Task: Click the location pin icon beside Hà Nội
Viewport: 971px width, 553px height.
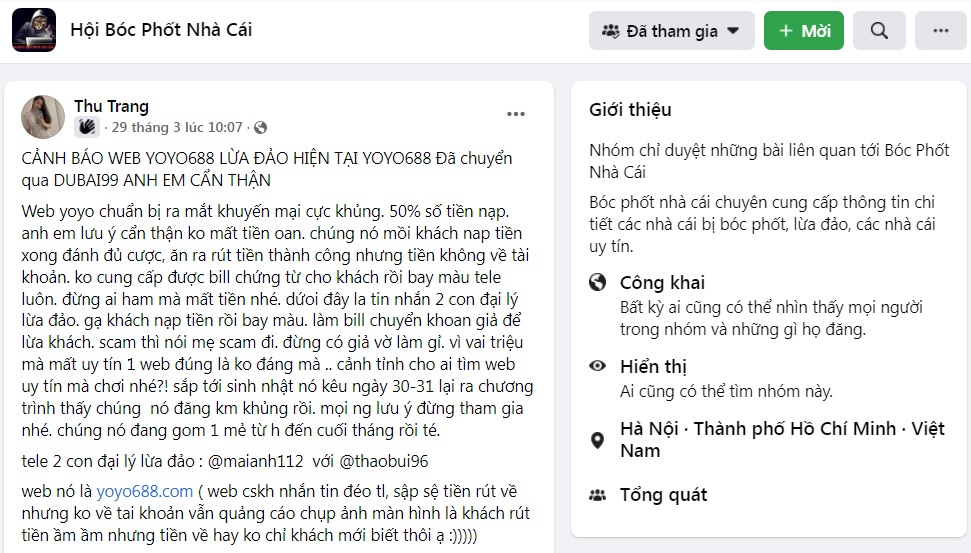Action: (598, 440)
